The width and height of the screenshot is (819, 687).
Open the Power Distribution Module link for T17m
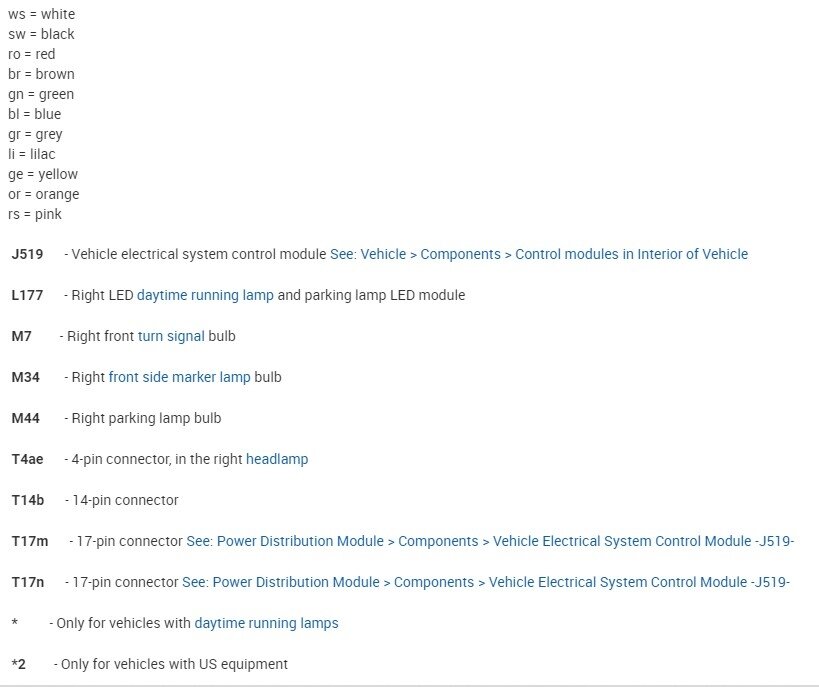[x=490, y=541]
